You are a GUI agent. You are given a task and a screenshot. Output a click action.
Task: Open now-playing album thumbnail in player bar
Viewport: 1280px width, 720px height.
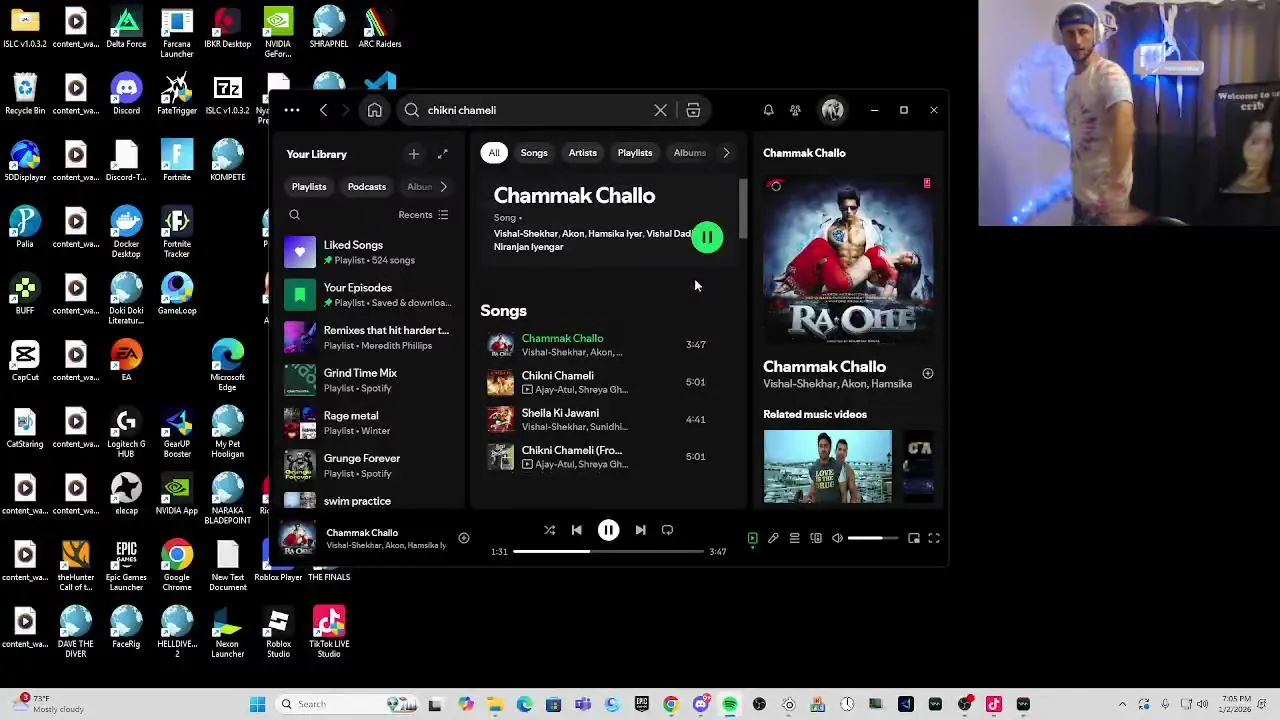pyautogui.click(x=298, y=538)
